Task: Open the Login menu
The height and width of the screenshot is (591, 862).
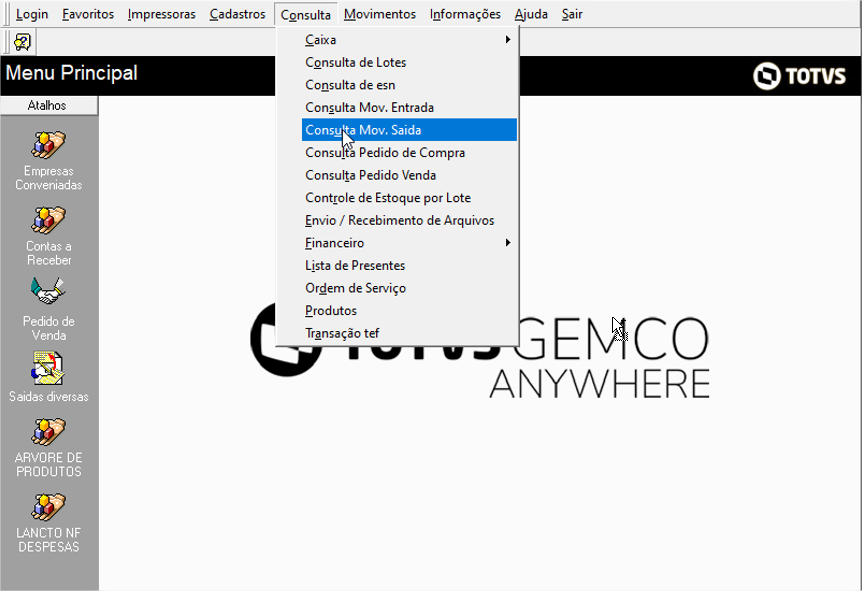Action: tap(32, 14)
